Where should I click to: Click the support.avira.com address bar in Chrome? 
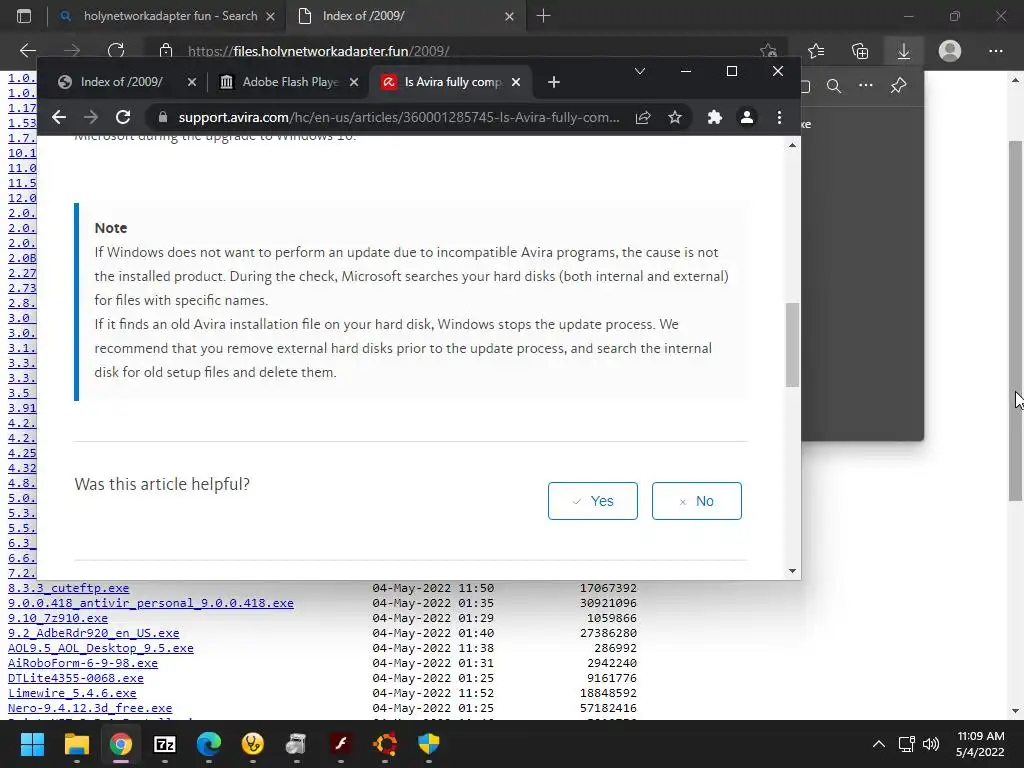[x=398, y=117]
